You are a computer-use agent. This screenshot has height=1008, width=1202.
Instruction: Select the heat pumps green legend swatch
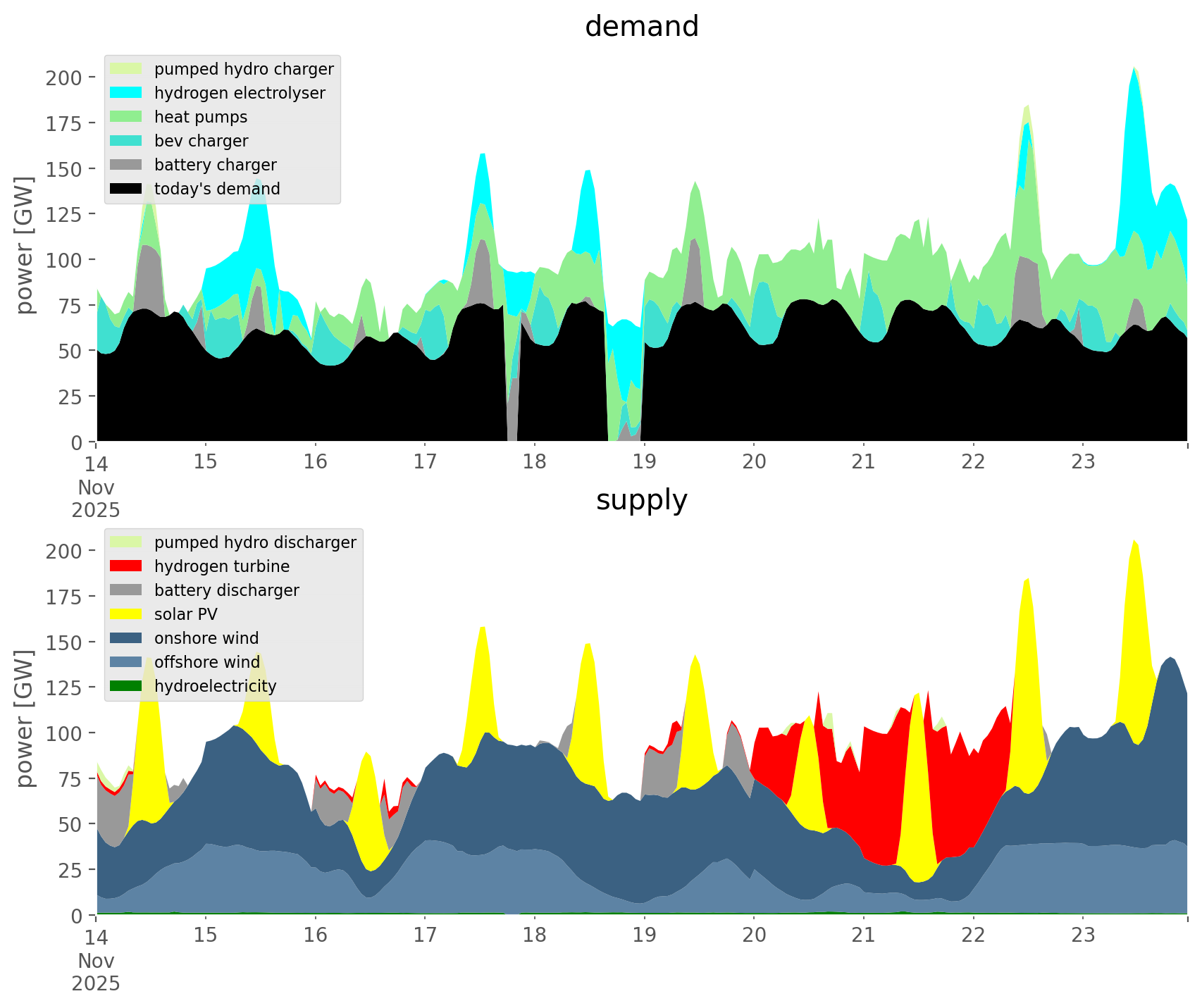126,117
